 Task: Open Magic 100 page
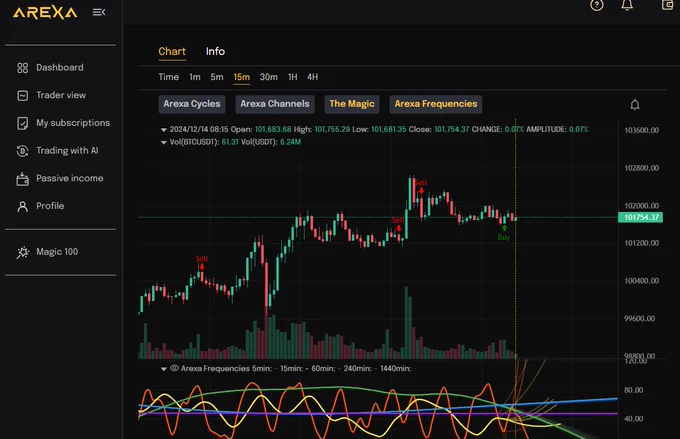[57, 252]
